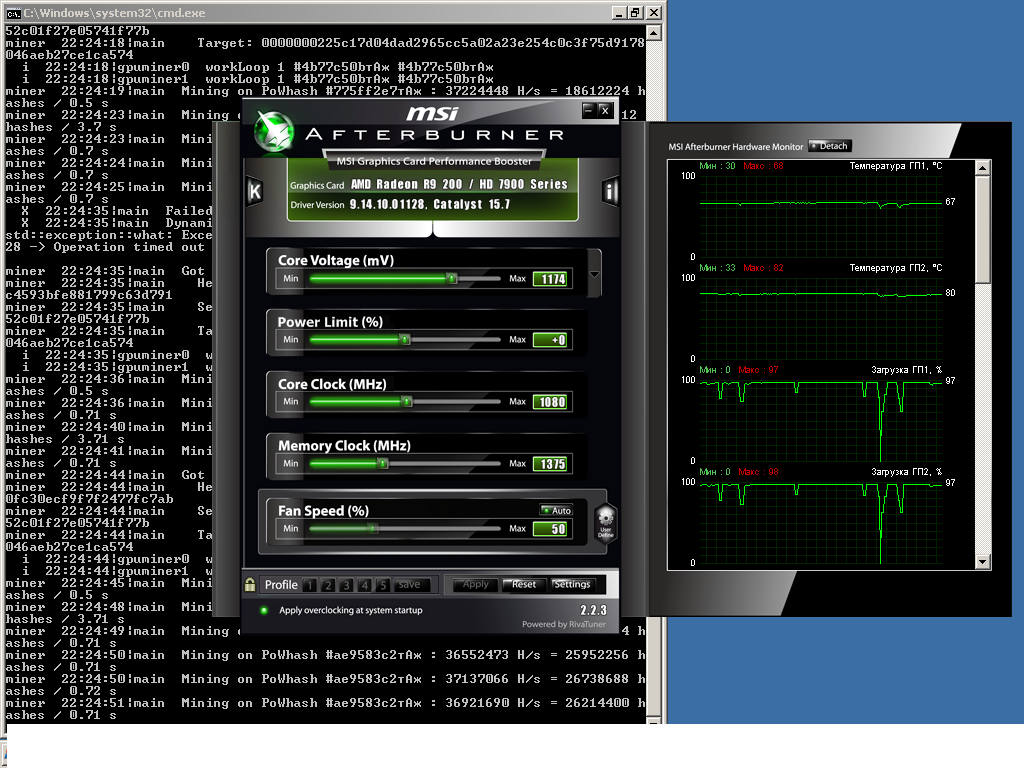
Task: Toggle Auto fan speed mode
Action: 556,510
